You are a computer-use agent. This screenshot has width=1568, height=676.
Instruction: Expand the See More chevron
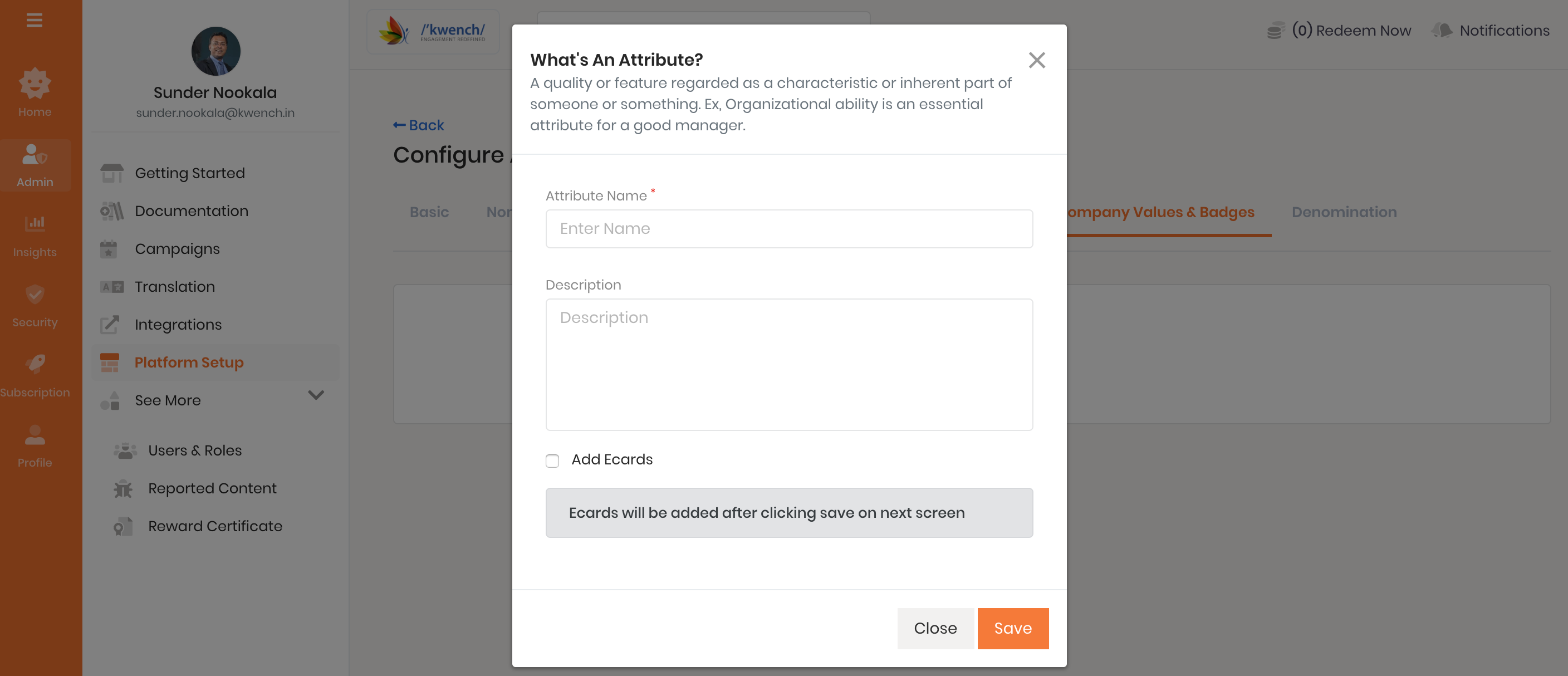point(316,395)
